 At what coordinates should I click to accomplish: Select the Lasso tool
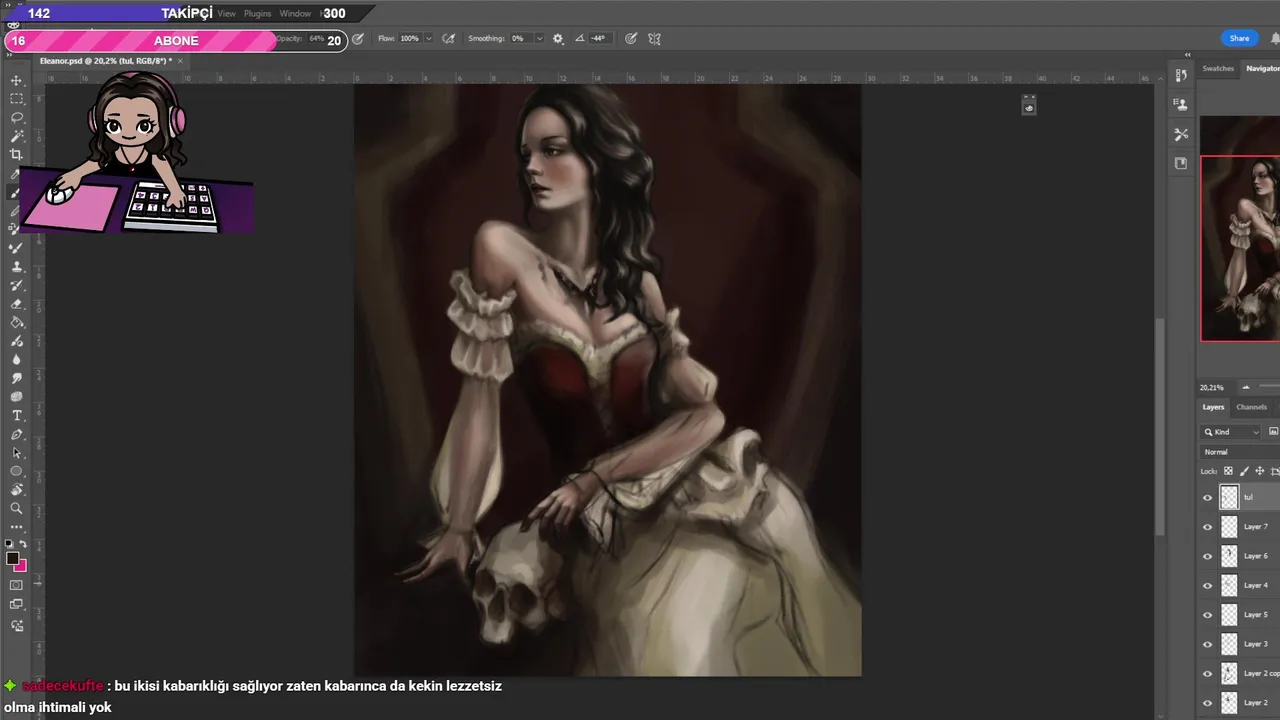click(16, 117)
